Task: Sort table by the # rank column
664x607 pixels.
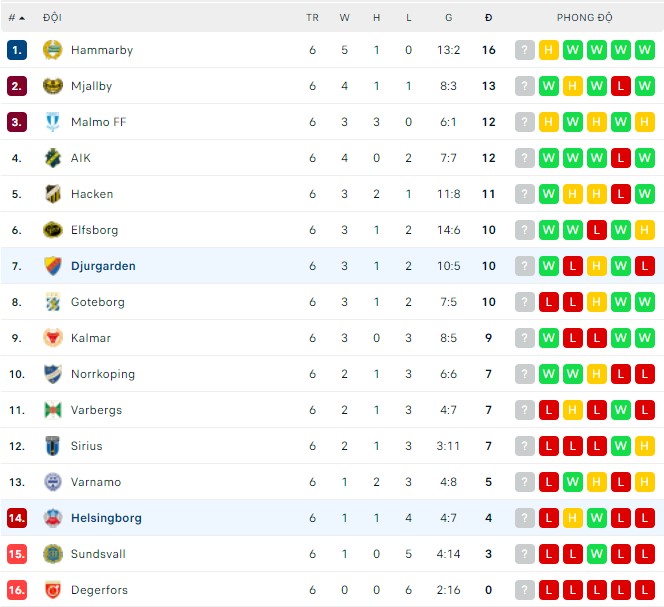Action: click(x=16, y=18)
